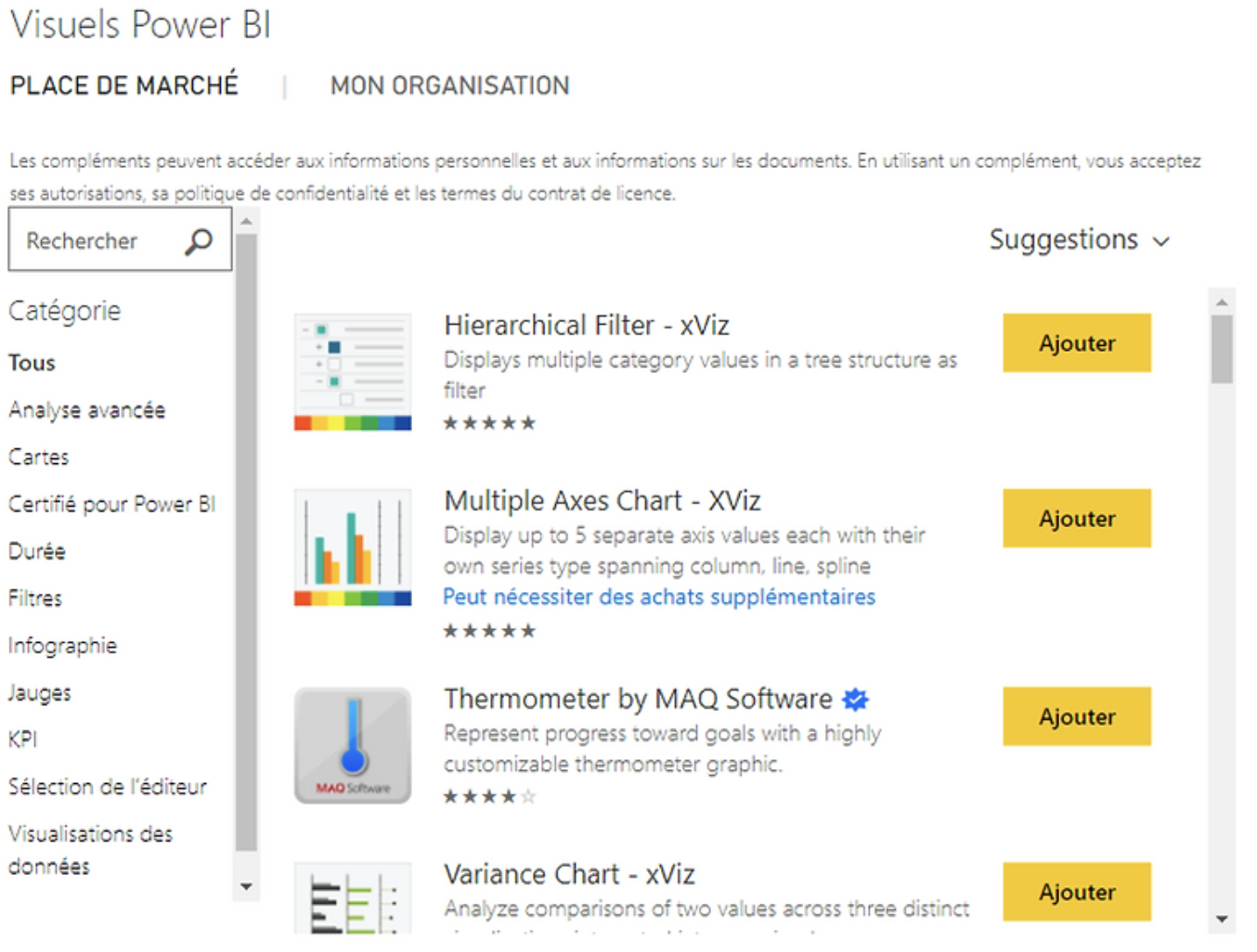
Task: Filter by Certifié pour Power BI
Action: pos(111,504)
